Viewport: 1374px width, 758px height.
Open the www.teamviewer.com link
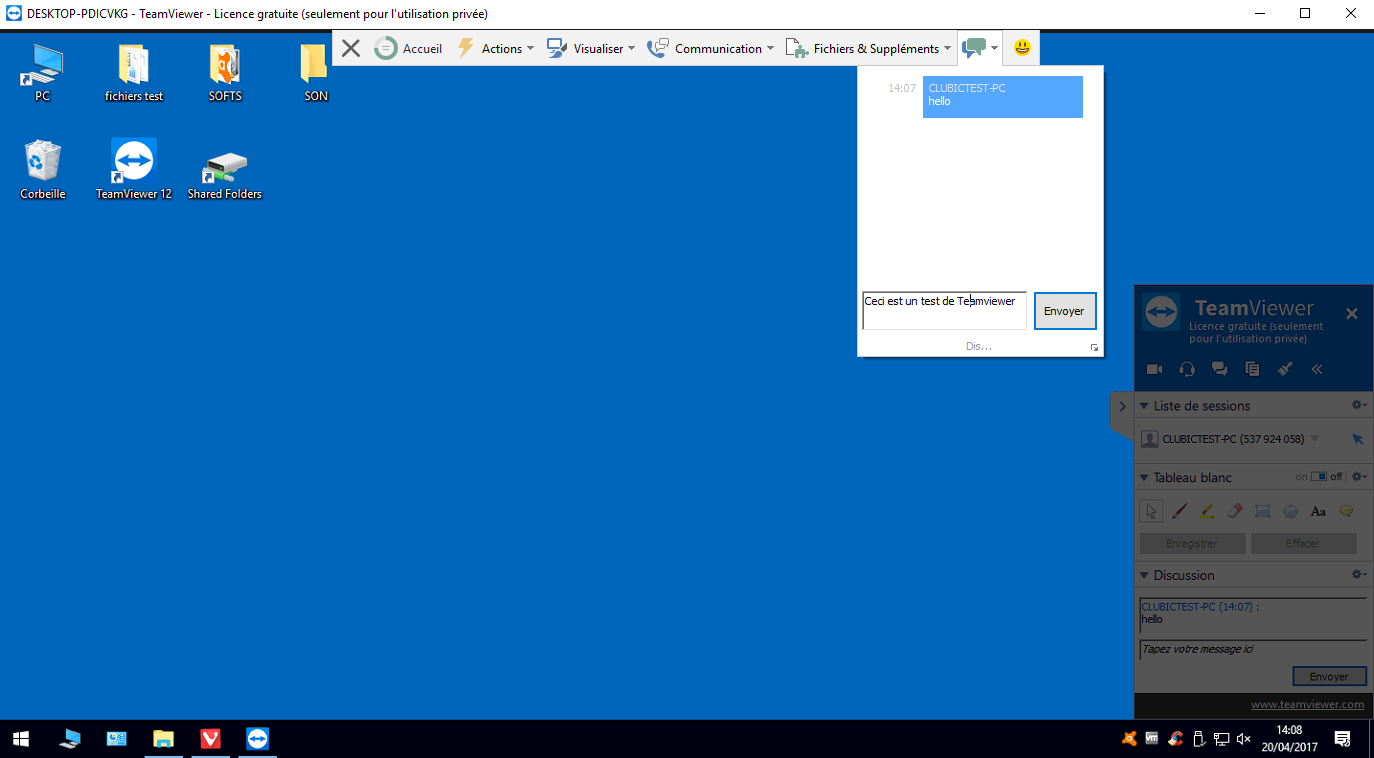(1307, 705)
